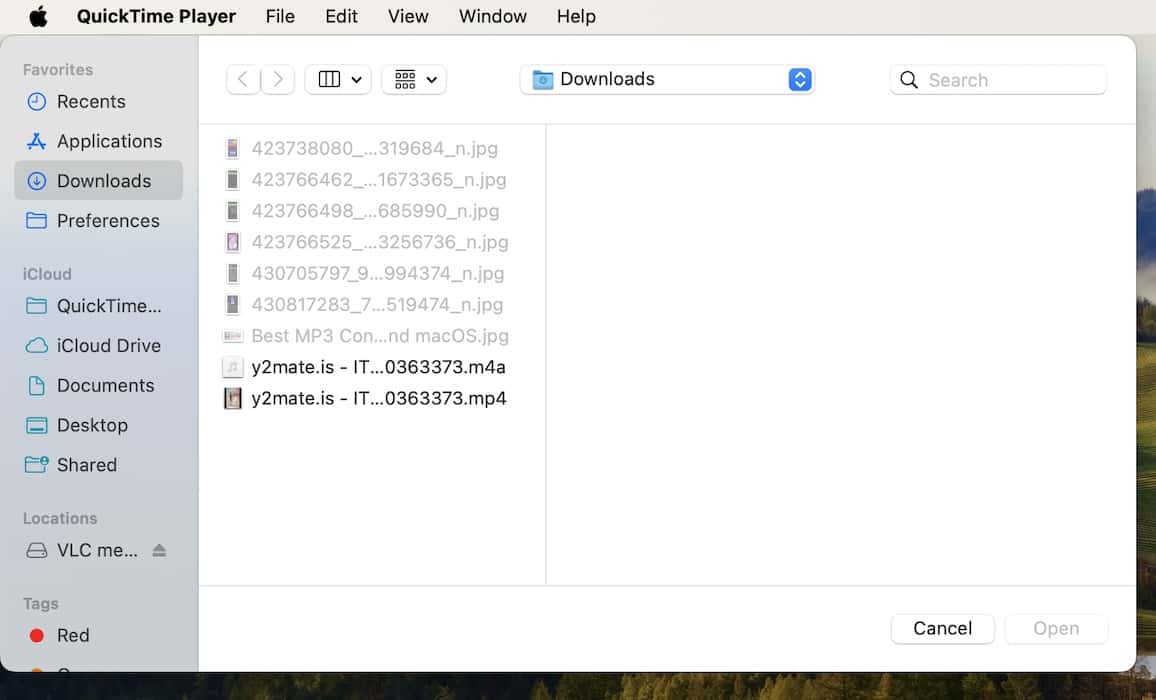Click the Red tag swatch
Screen dimensions: 1156x700
38,635
